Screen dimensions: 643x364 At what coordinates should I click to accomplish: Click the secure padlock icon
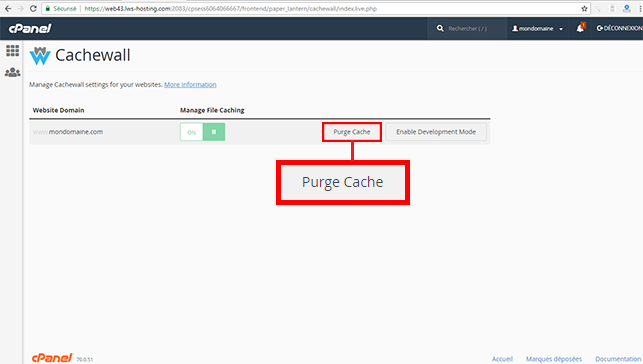(x=48, y=8)
